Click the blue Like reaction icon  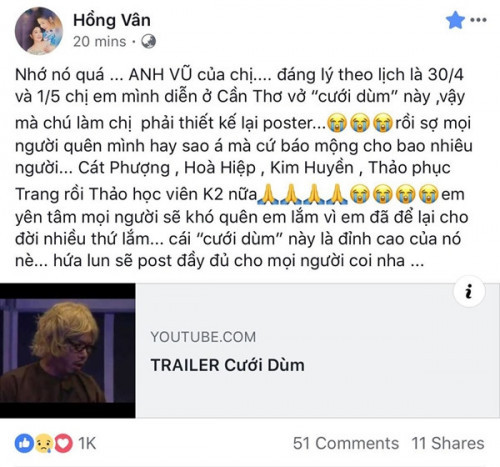[x=24, y=443]
